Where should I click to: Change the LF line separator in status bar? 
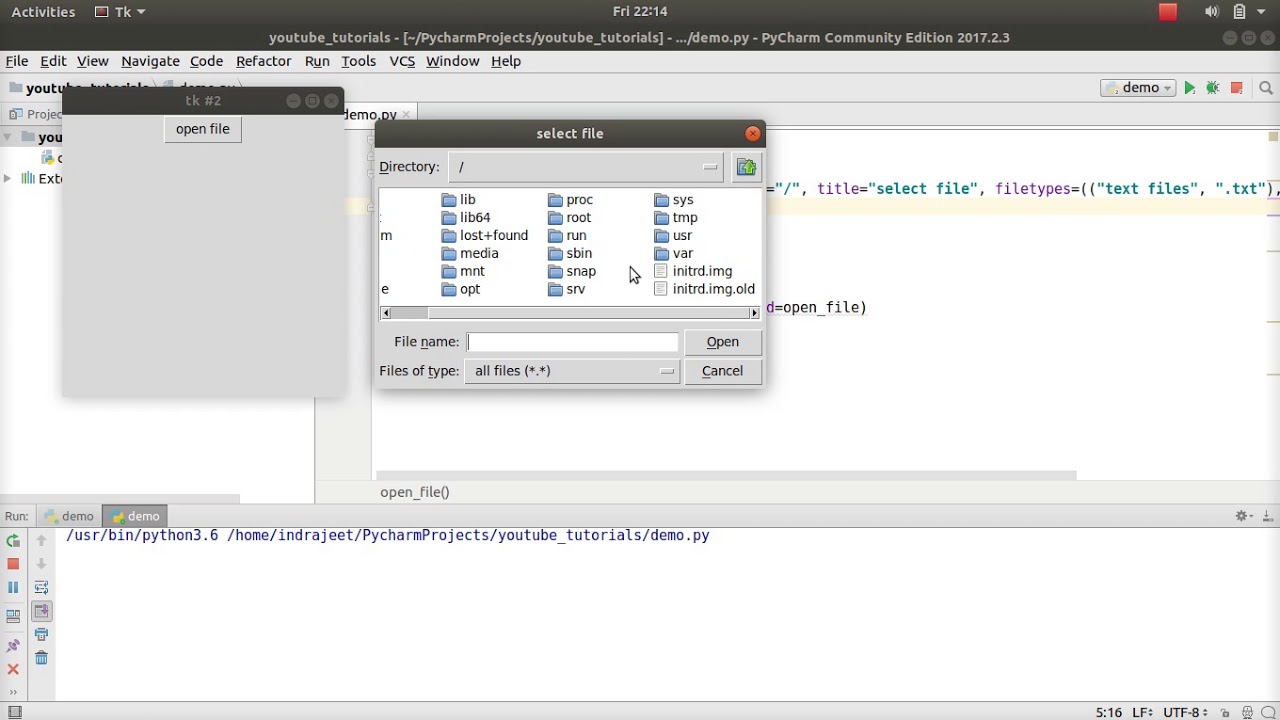tap(1141, 712)
